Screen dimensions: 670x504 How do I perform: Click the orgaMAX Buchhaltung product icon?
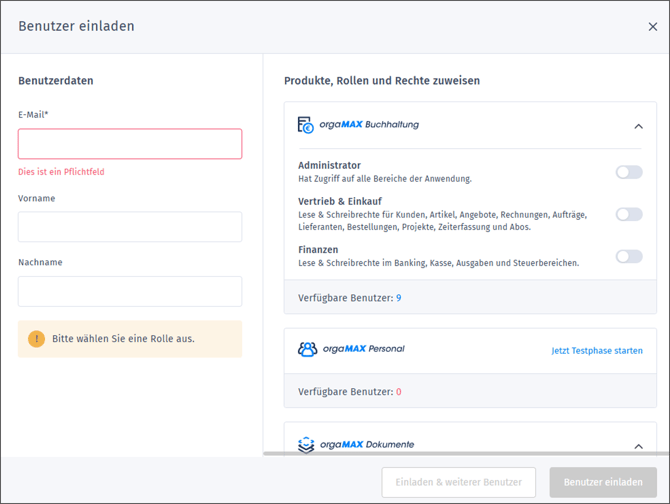click(x=306, y=125)
